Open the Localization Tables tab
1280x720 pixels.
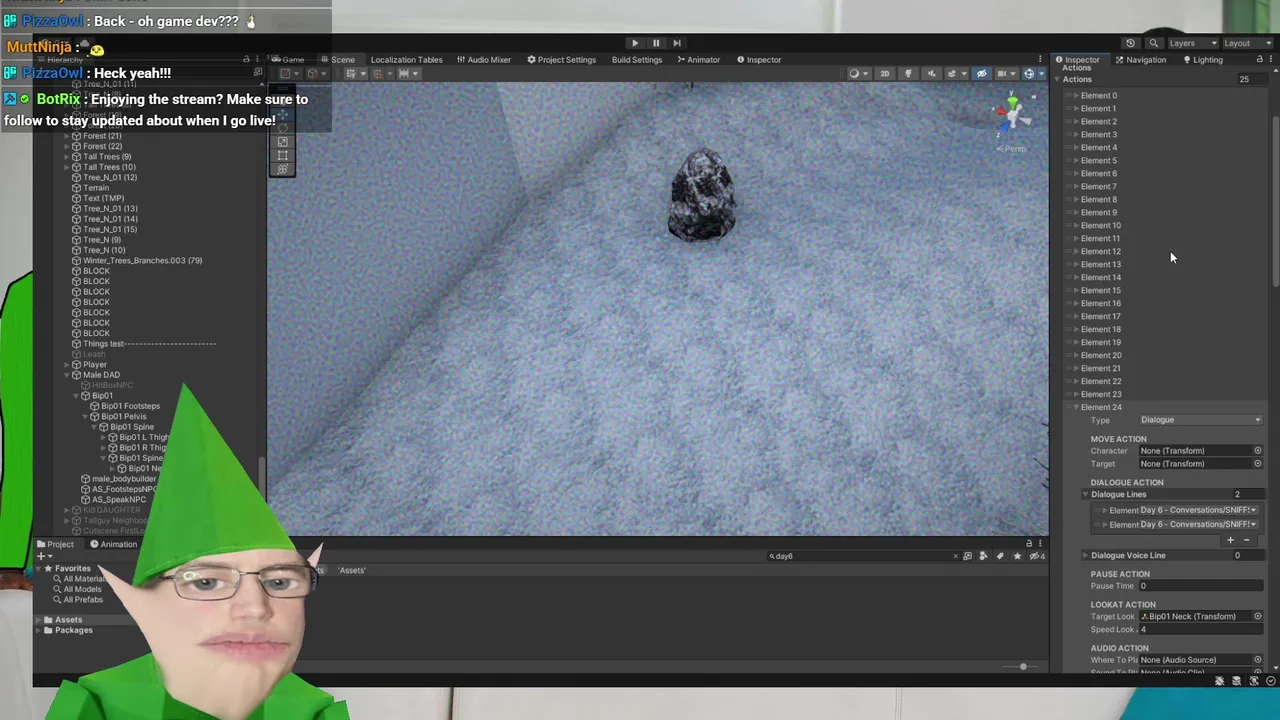click(406, 60)
